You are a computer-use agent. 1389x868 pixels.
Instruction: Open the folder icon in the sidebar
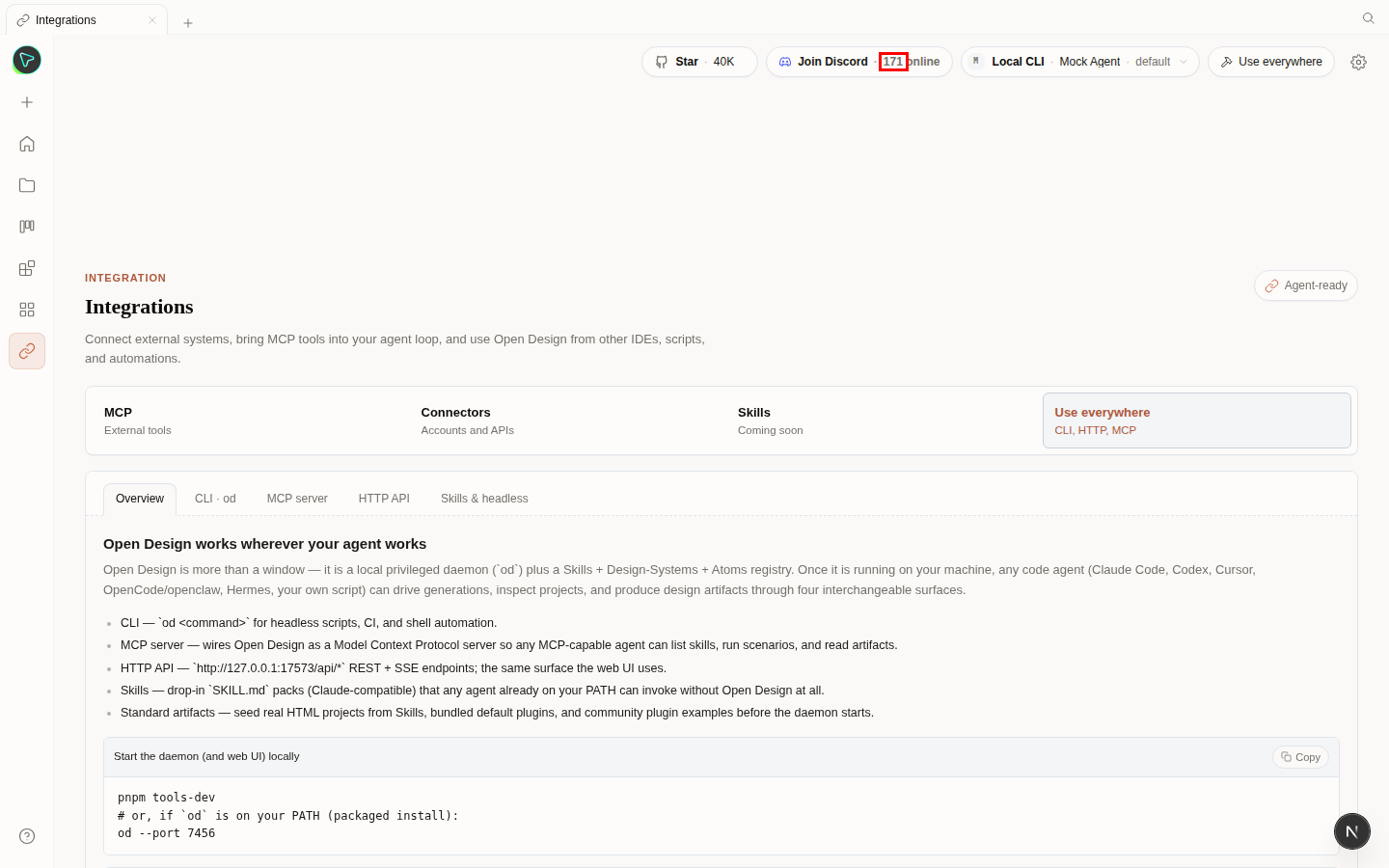(27, 185)
